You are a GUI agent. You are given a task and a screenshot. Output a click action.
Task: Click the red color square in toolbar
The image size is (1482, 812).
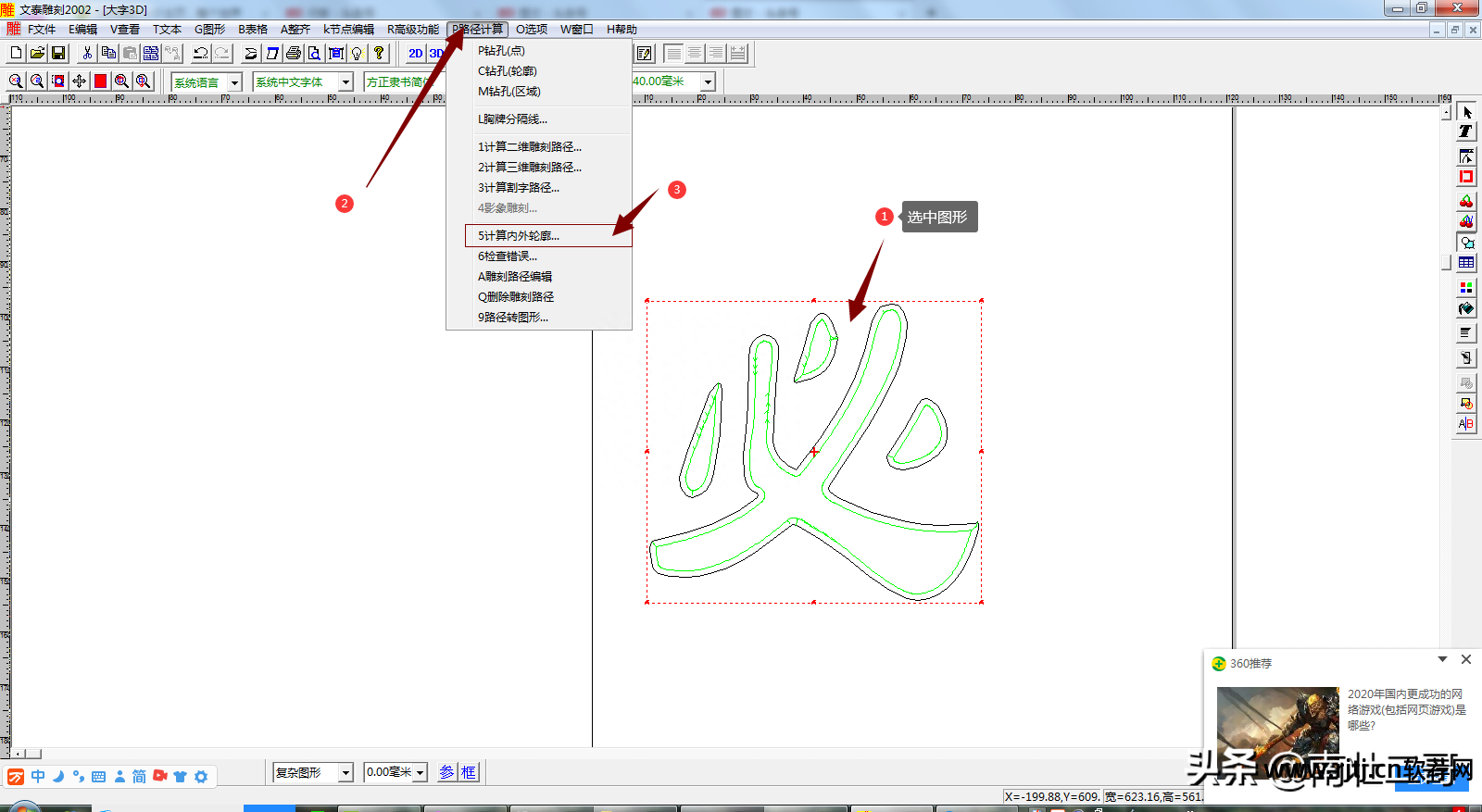[x=100, y=81]
